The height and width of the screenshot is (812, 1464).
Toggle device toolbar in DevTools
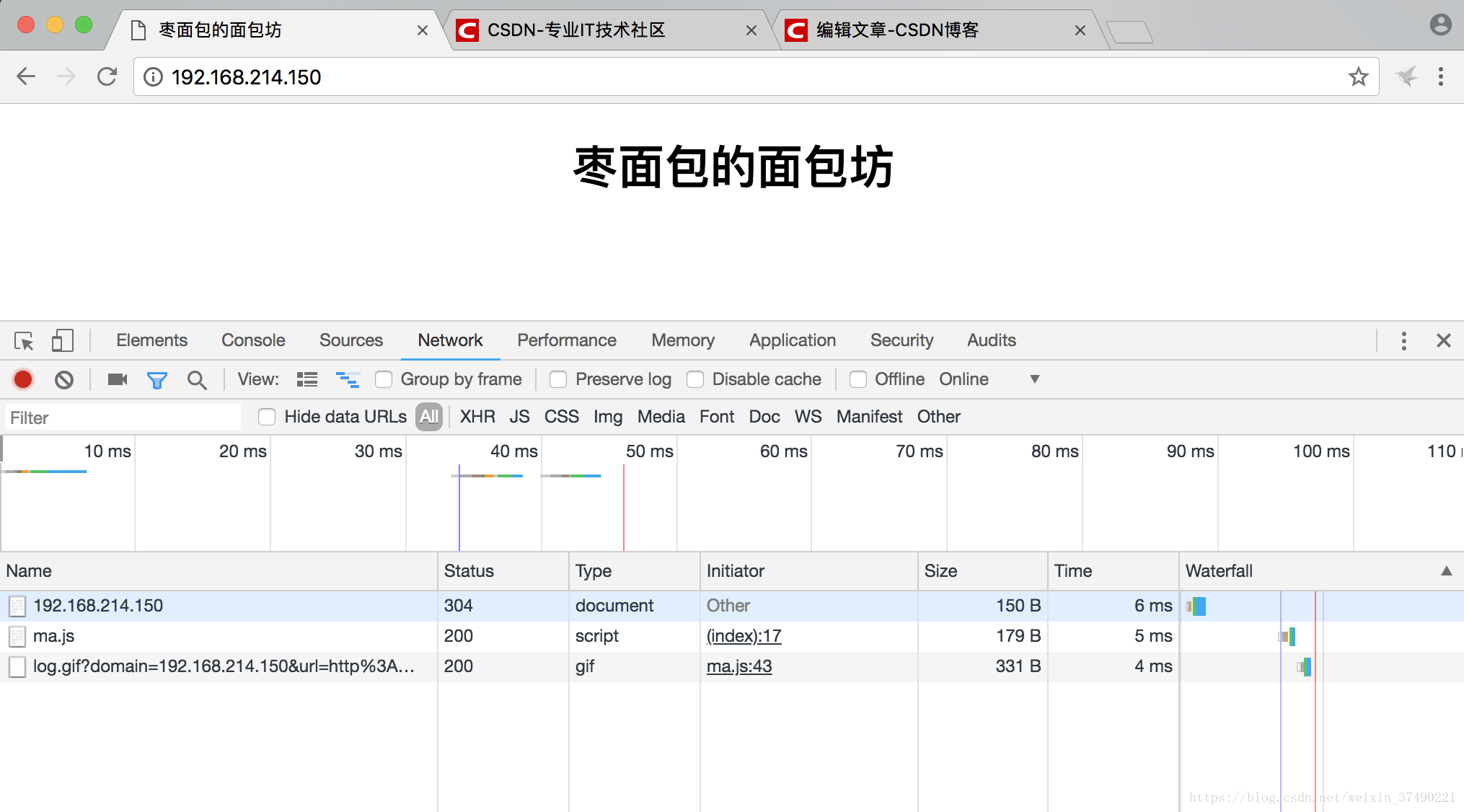tap(63, 340)
